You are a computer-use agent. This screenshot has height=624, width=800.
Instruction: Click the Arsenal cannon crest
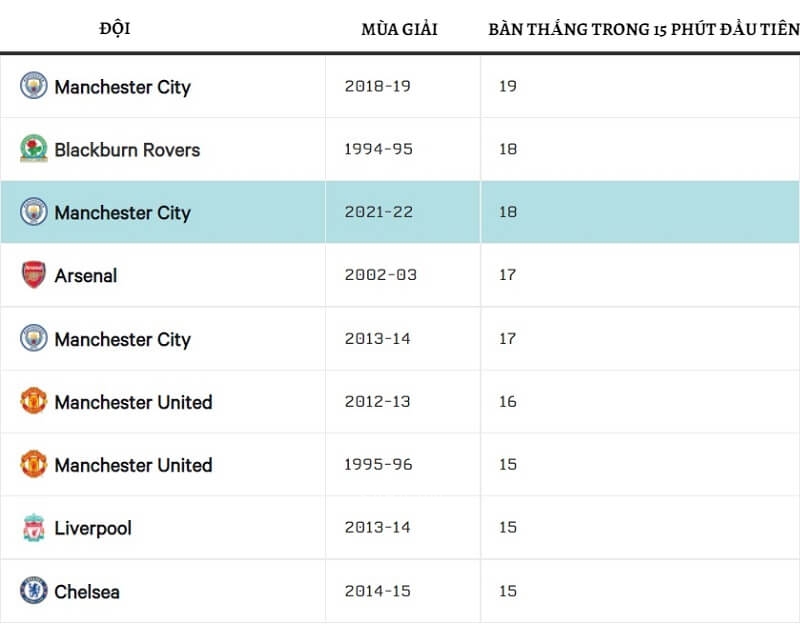34,275
